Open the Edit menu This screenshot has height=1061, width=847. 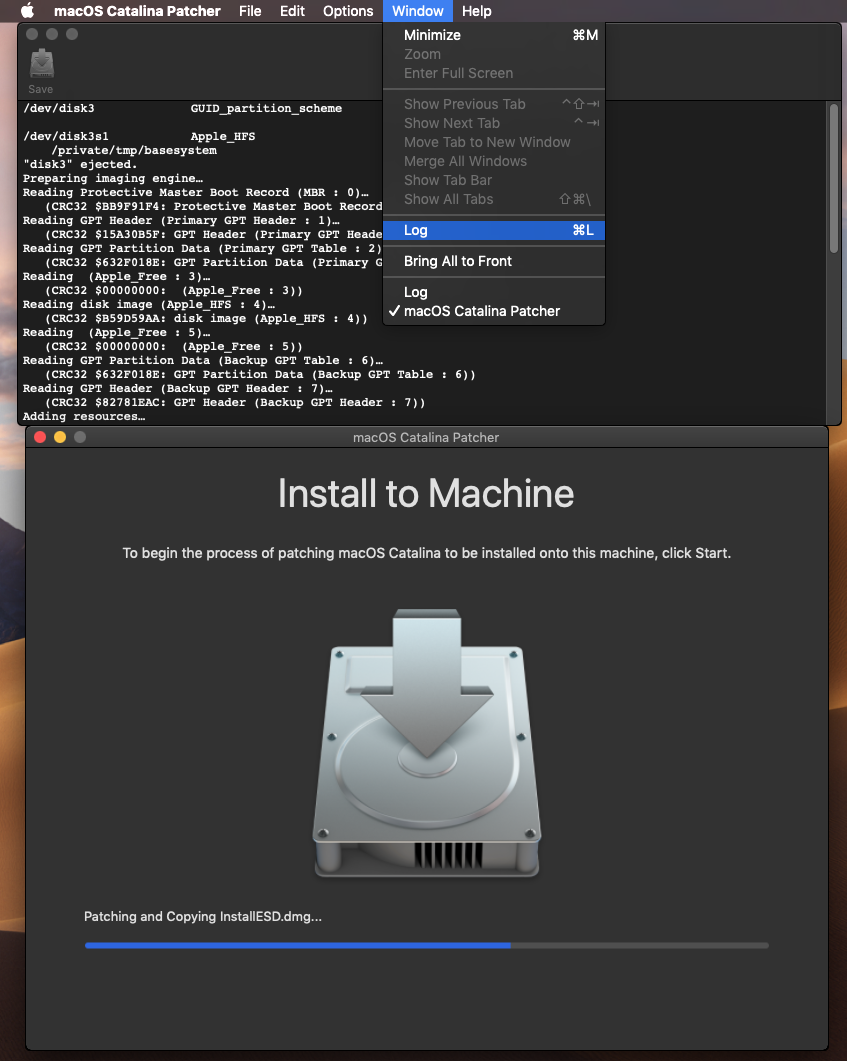(292, 11)
